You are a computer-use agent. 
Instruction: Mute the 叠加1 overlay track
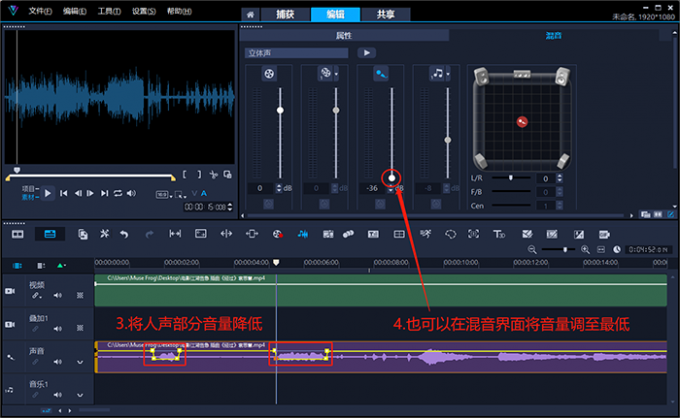57,329
